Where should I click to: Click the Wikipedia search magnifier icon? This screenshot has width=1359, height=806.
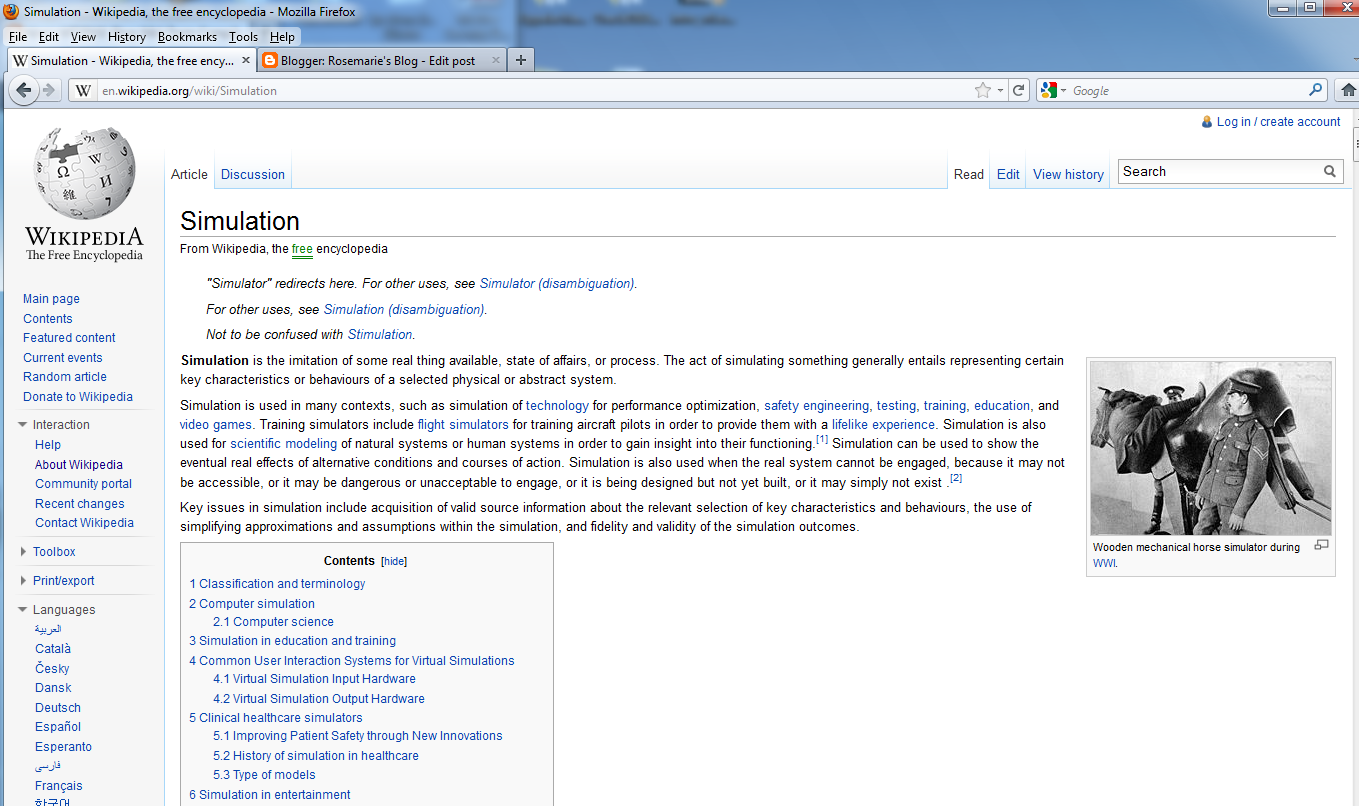click(x=1330, y=171)
